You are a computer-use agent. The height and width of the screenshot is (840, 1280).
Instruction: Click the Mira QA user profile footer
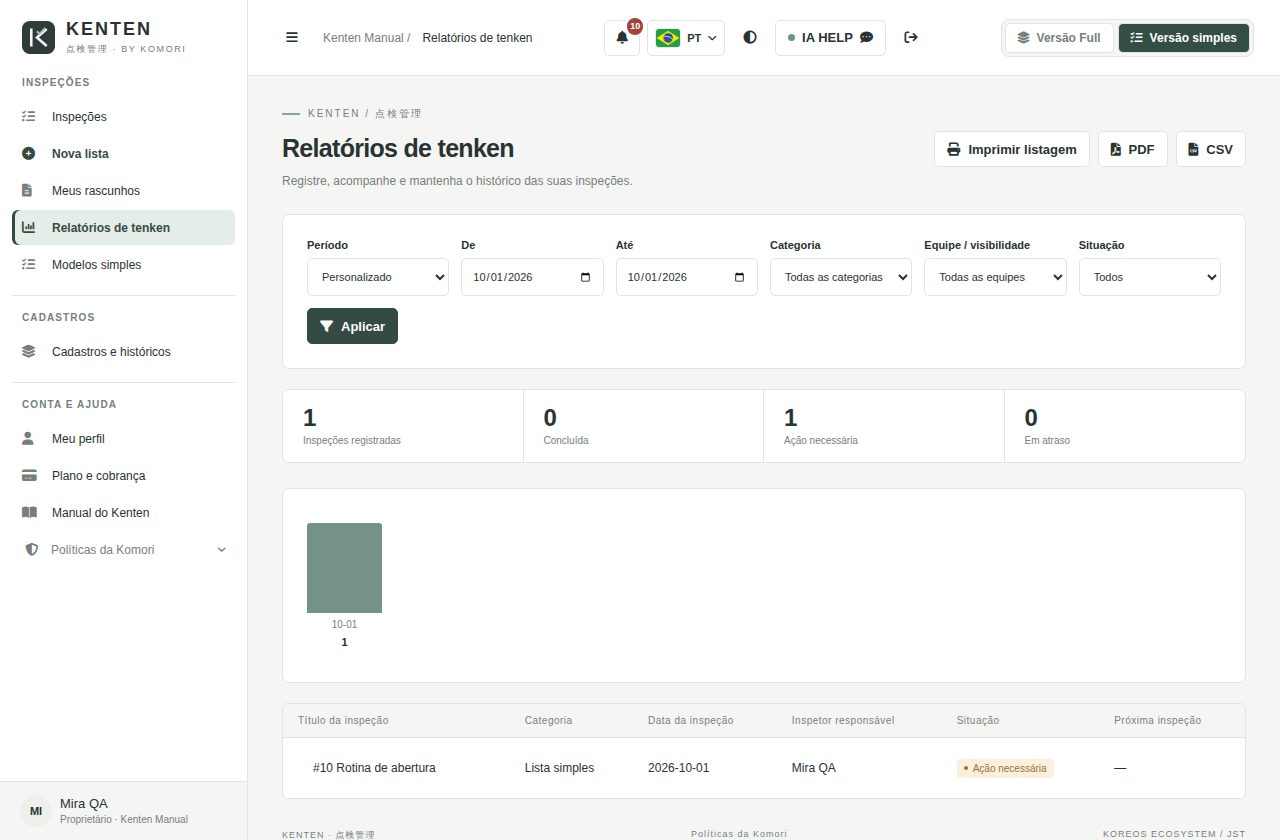pyautogui.click(x=124, y=810)
